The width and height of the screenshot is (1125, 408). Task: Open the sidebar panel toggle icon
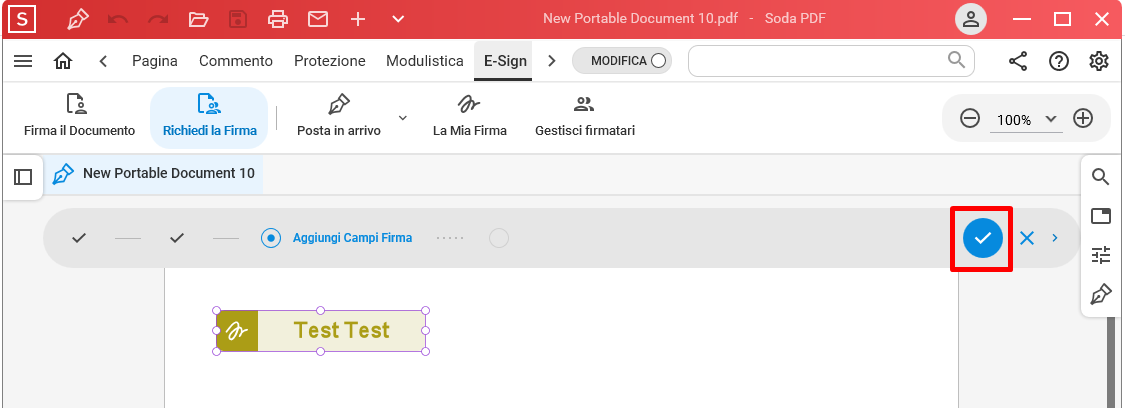coord(23,176)
